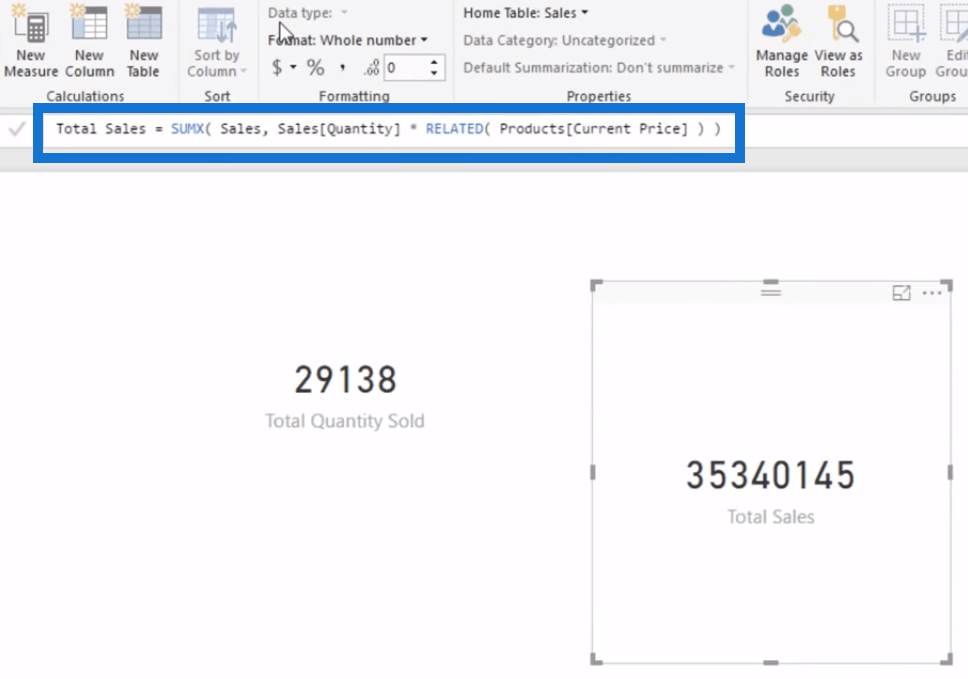
Task: Click the Total Quantity Sold label
Action: pos(345,421)
